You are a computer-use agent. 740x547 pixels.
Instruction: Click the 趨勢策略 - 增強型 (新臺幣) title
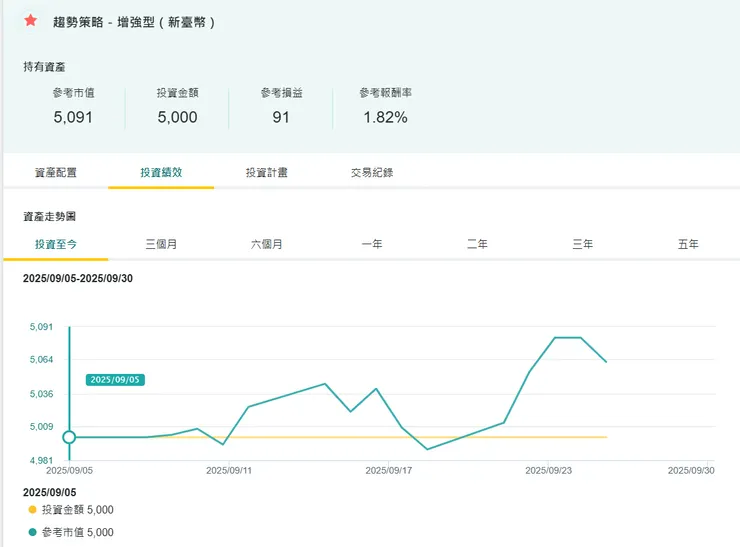(x=134, y=22)
